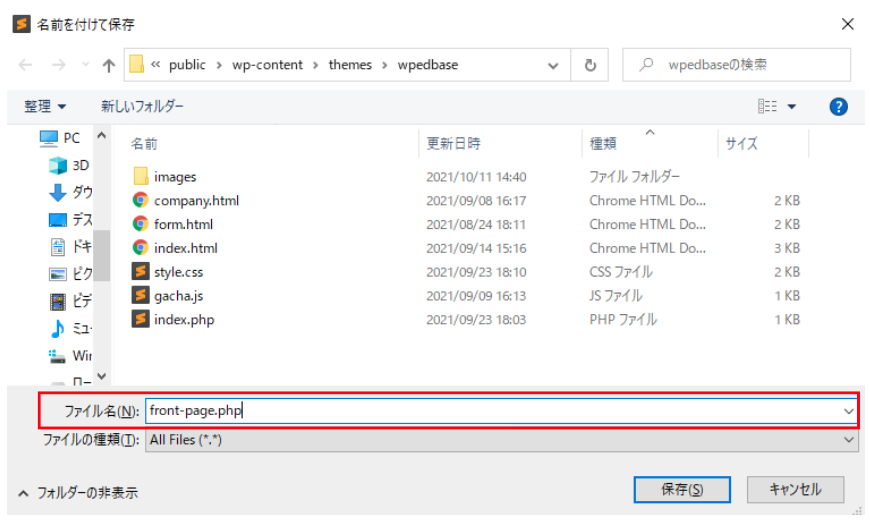Click the Forward navigation arrow
Image resolution: width=870 pixels, height=521 pixels.
[58, 65]
